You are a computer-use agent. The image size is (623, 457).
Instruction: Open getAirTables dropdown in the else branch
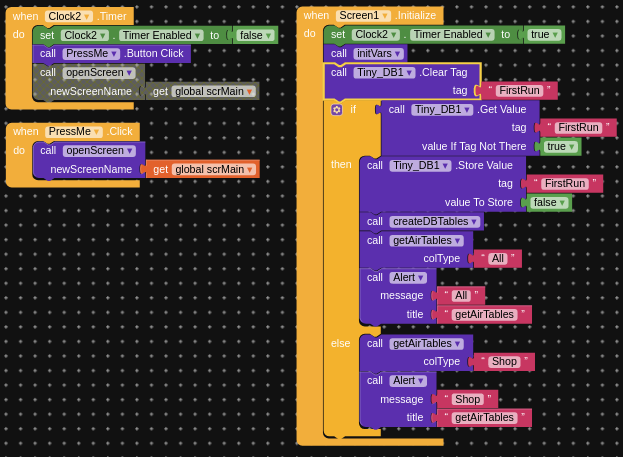[x=426, y=344]
